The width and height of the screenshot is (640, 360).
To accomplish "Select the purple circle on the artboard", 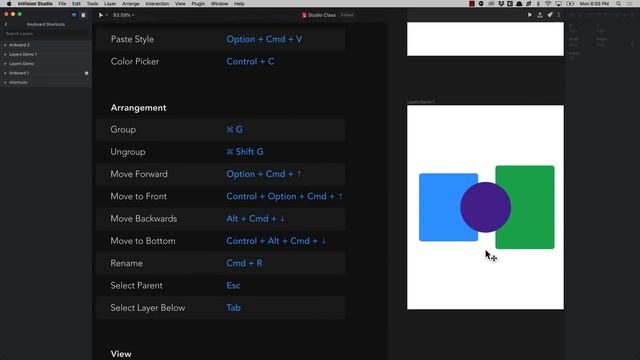I will click(x=485, y=207).
